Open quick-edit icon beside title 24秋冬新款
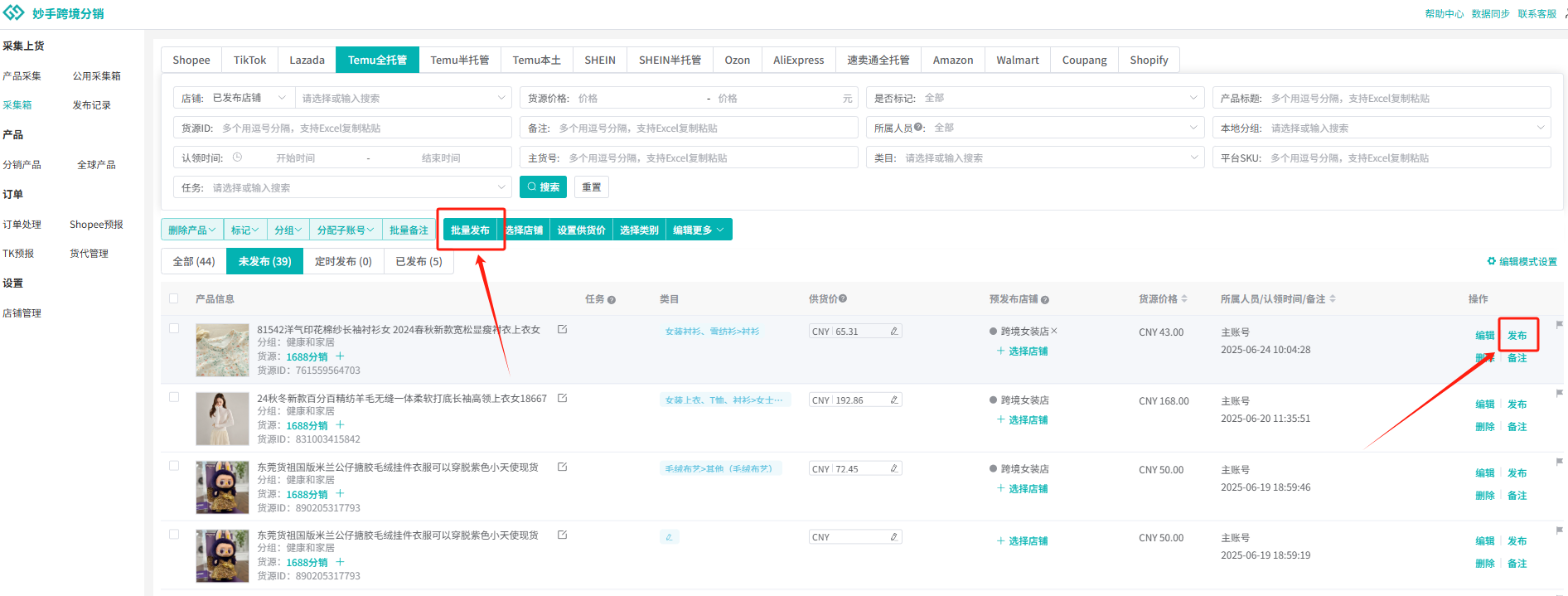The image size is (1568, 596). (562, 398)
